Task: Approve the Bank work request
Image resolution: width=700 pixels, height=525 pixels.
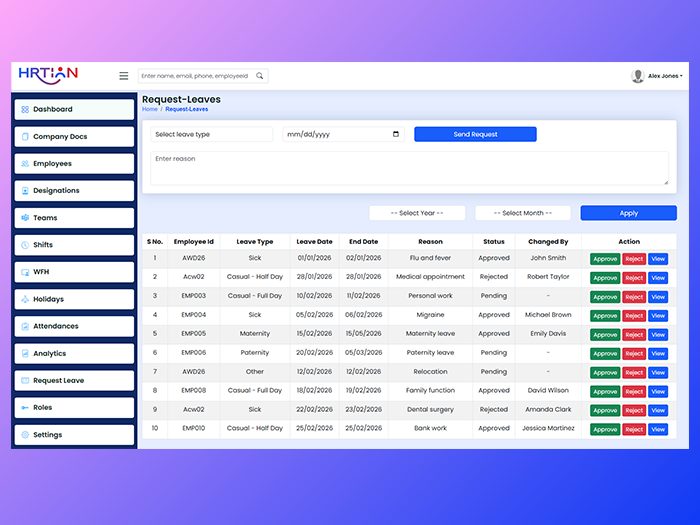Action: [x=605, y=429]
